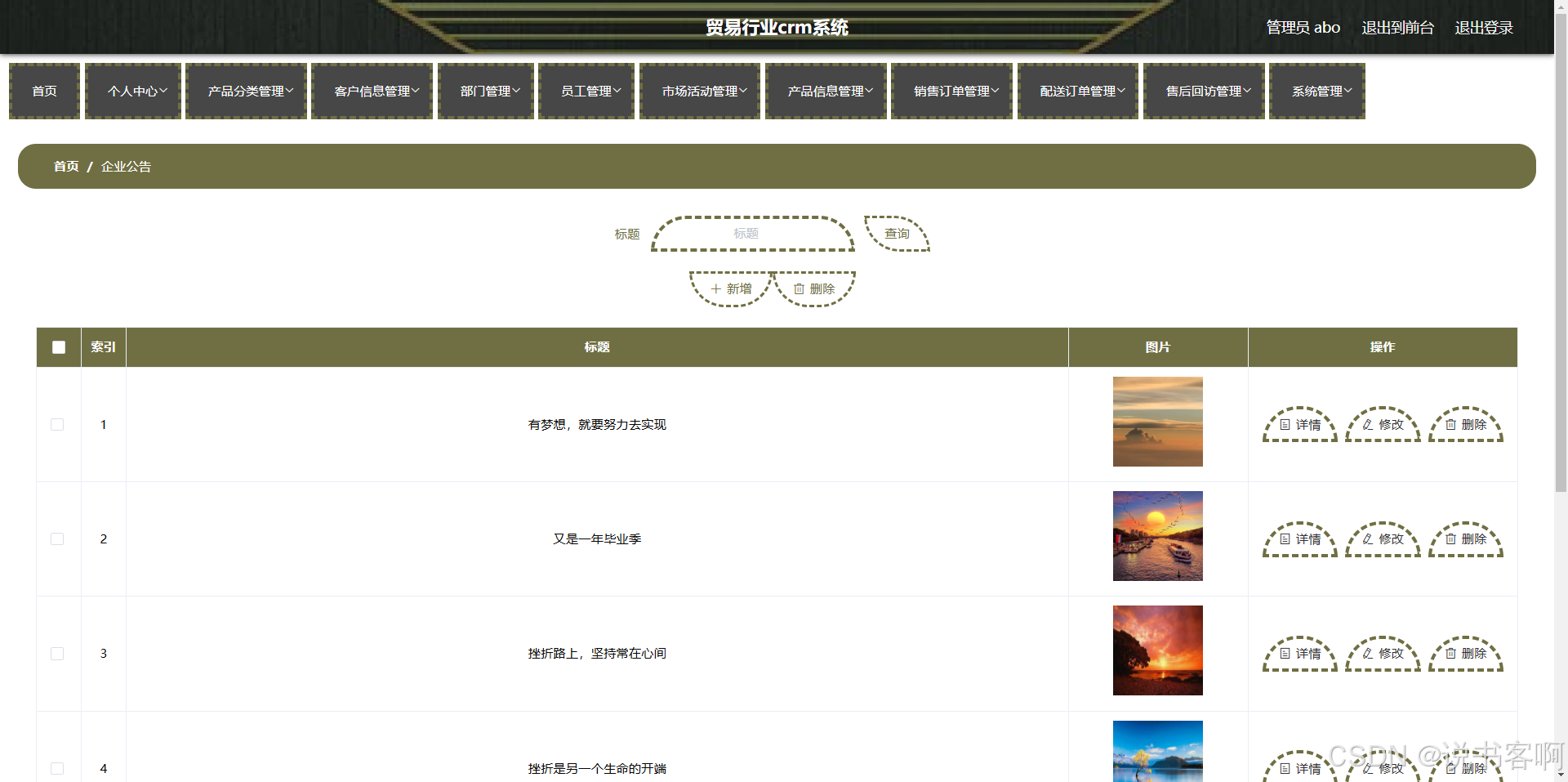
Task: Click the trash icon on the bulk 删除 button
Action: coord(799,288)
